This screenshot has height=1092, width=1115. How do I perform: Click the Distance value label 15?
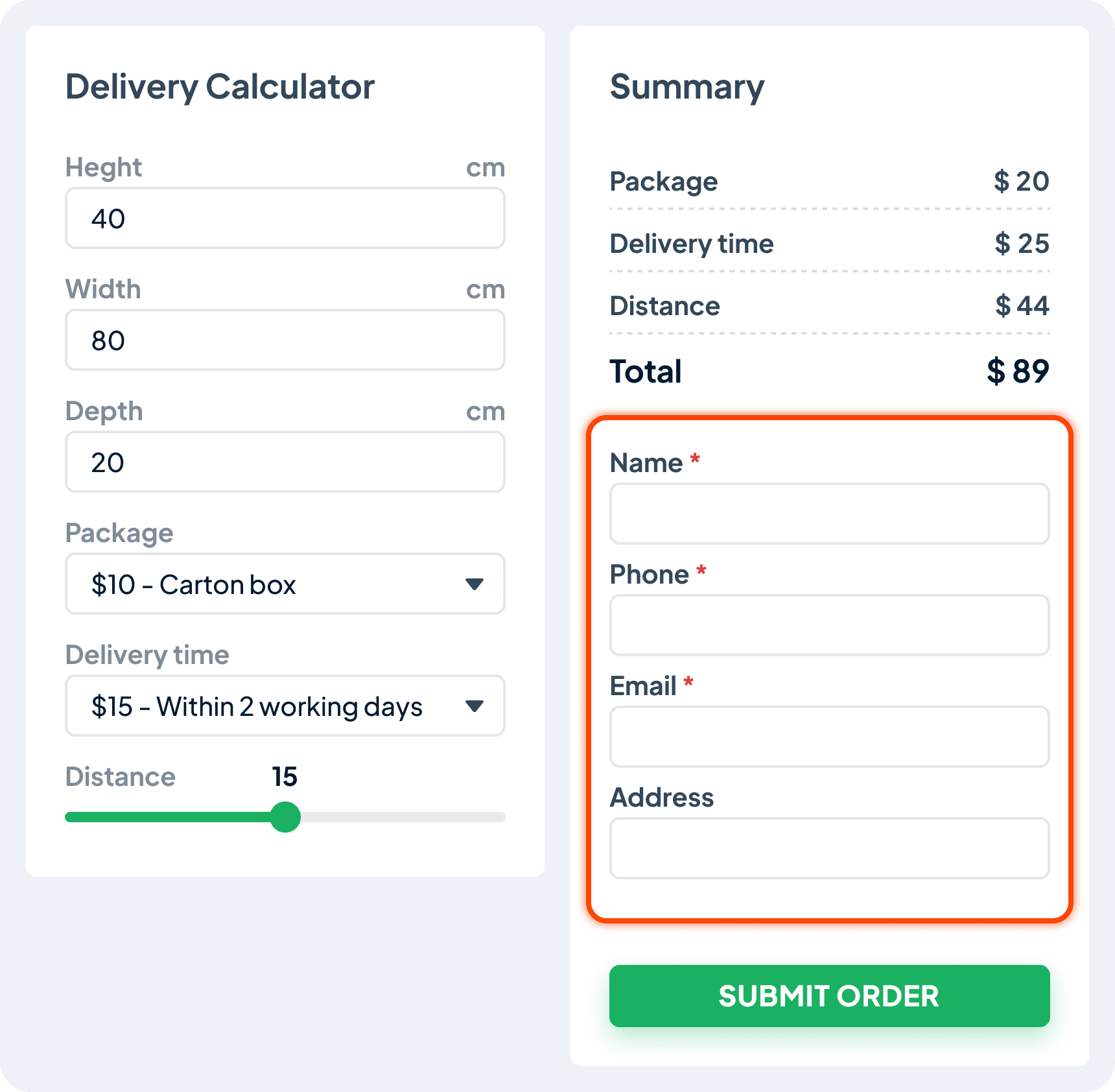point(285,777)
